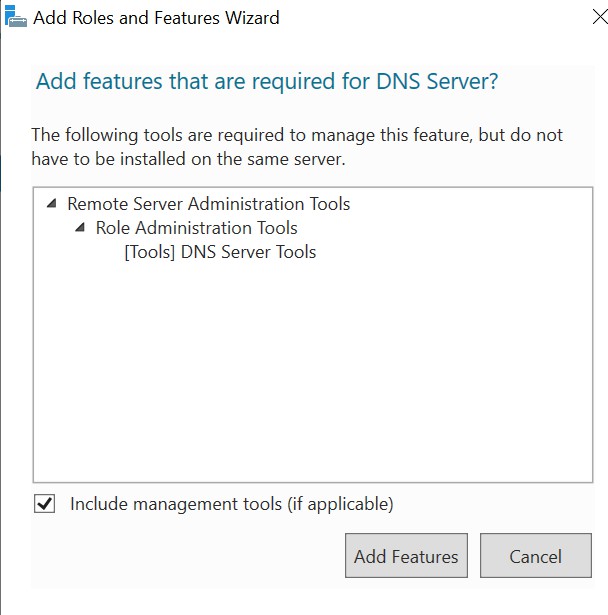608x615 pixels.
Task: Click the [Tools] prefix of the DNS entry
Action: [x=149, y=252]
